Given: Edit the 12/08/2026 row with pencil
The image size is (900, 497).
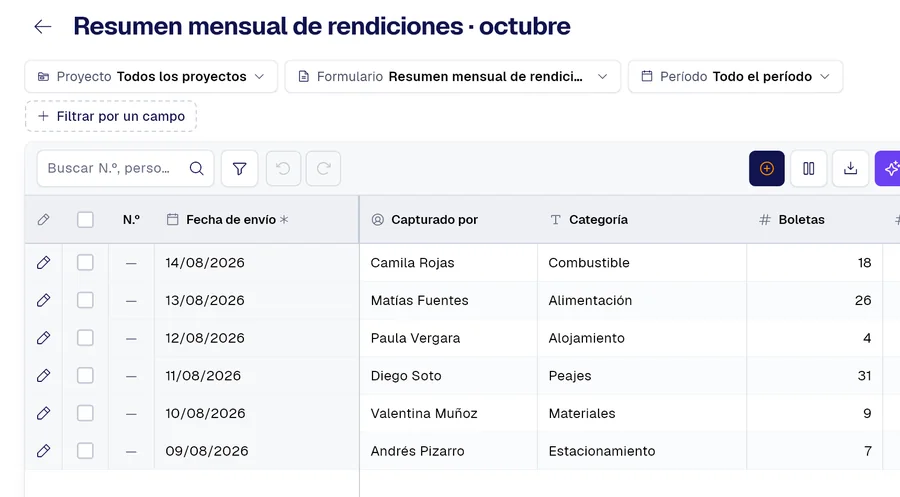Looking at the screenshot, I should 43,338.
